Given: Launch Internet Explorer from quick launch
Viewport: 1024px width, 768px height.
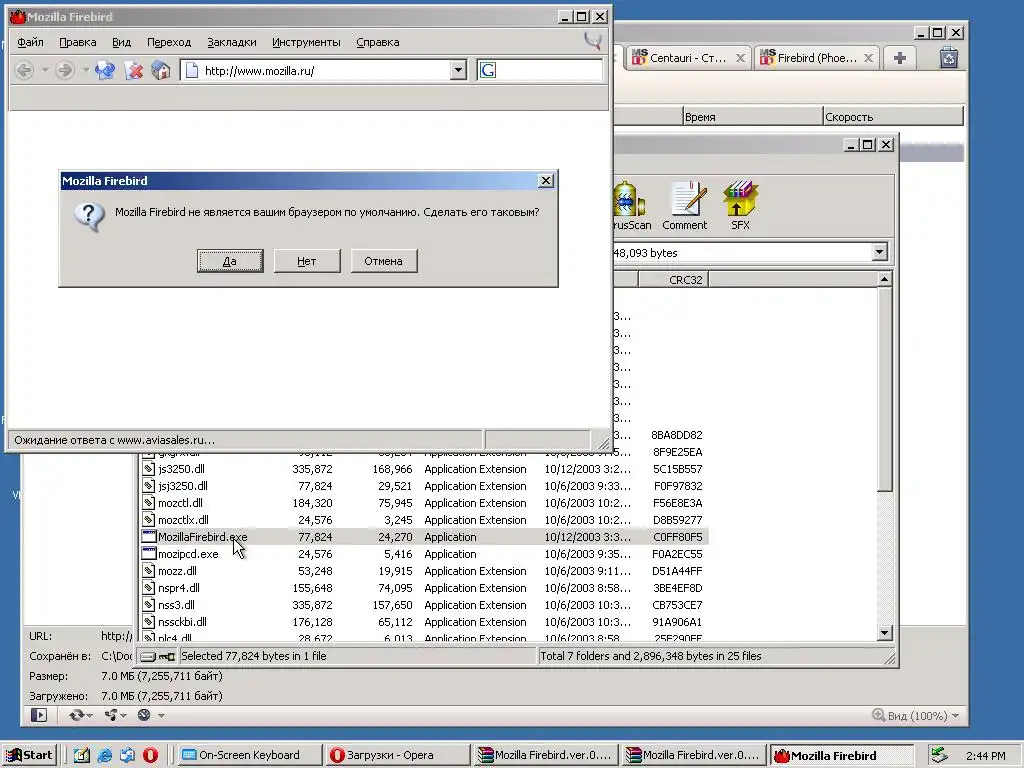Looking at the screenshot, I should [104, 755].
